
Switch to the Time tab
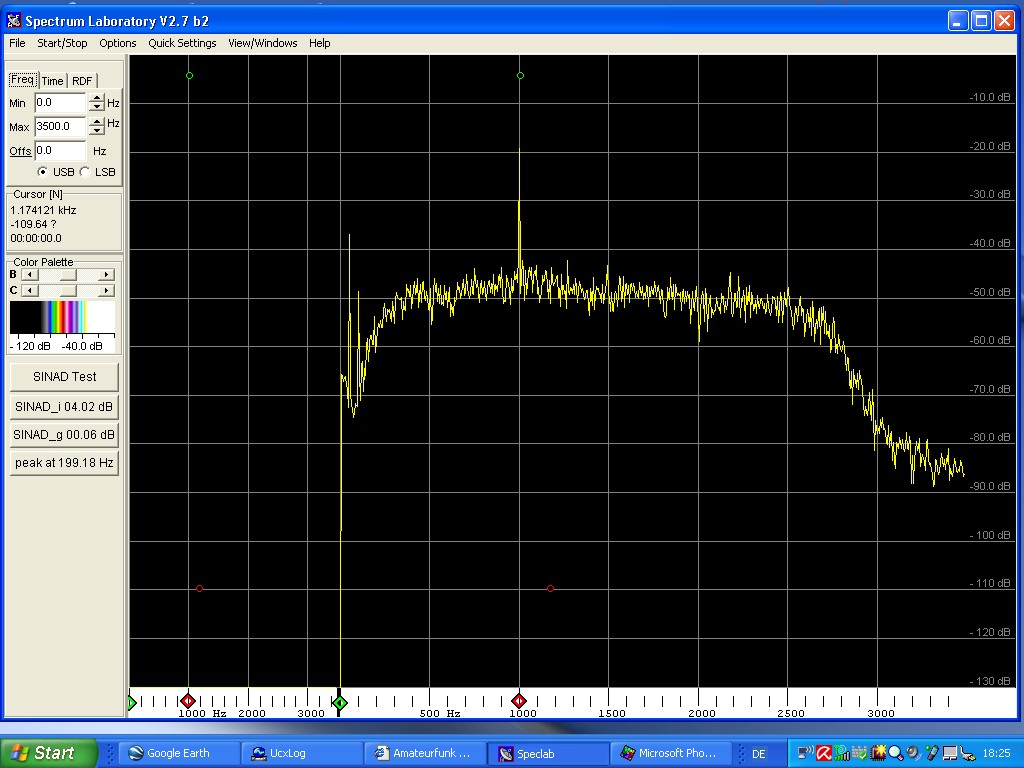tap(52, 81)
